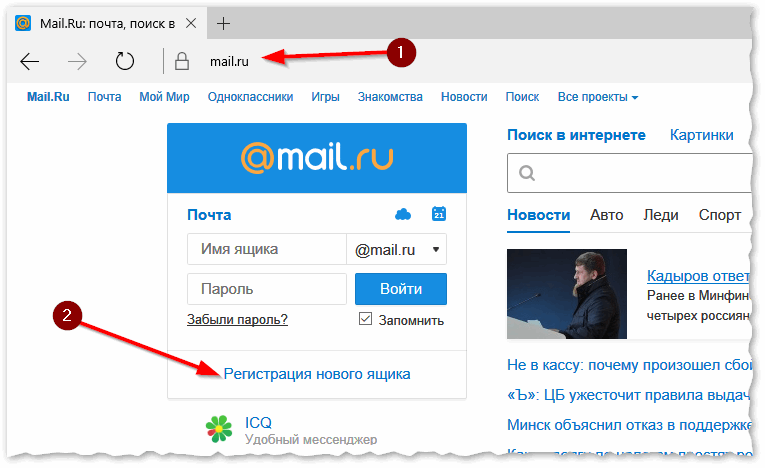Viewport: 765px width, 468px height.
Task: Select the Mail.Ru top navigation item
Action: click(48, 97)
